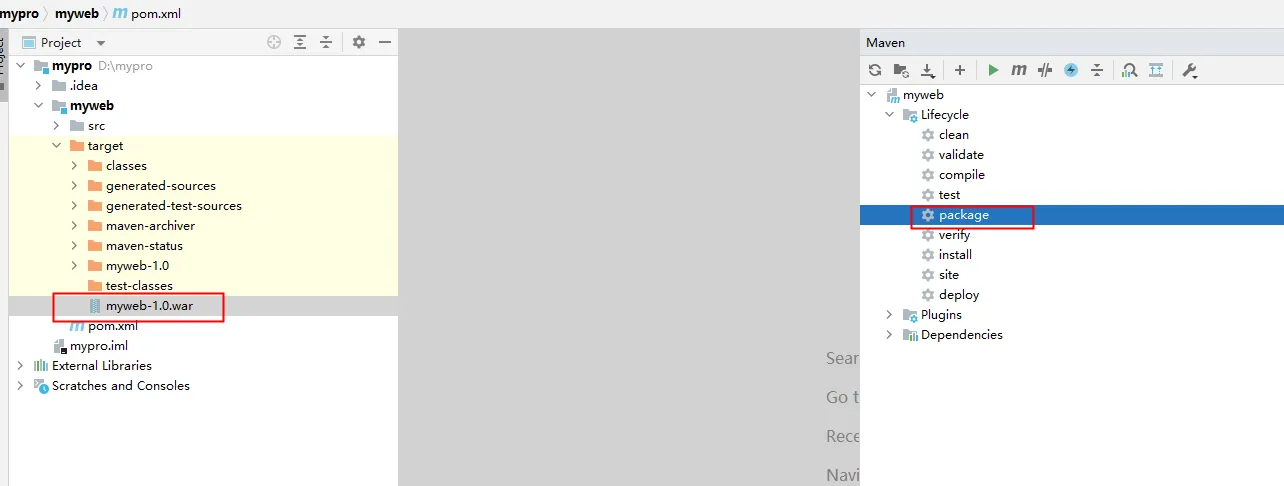Run Maven build with green play icon

993,70
